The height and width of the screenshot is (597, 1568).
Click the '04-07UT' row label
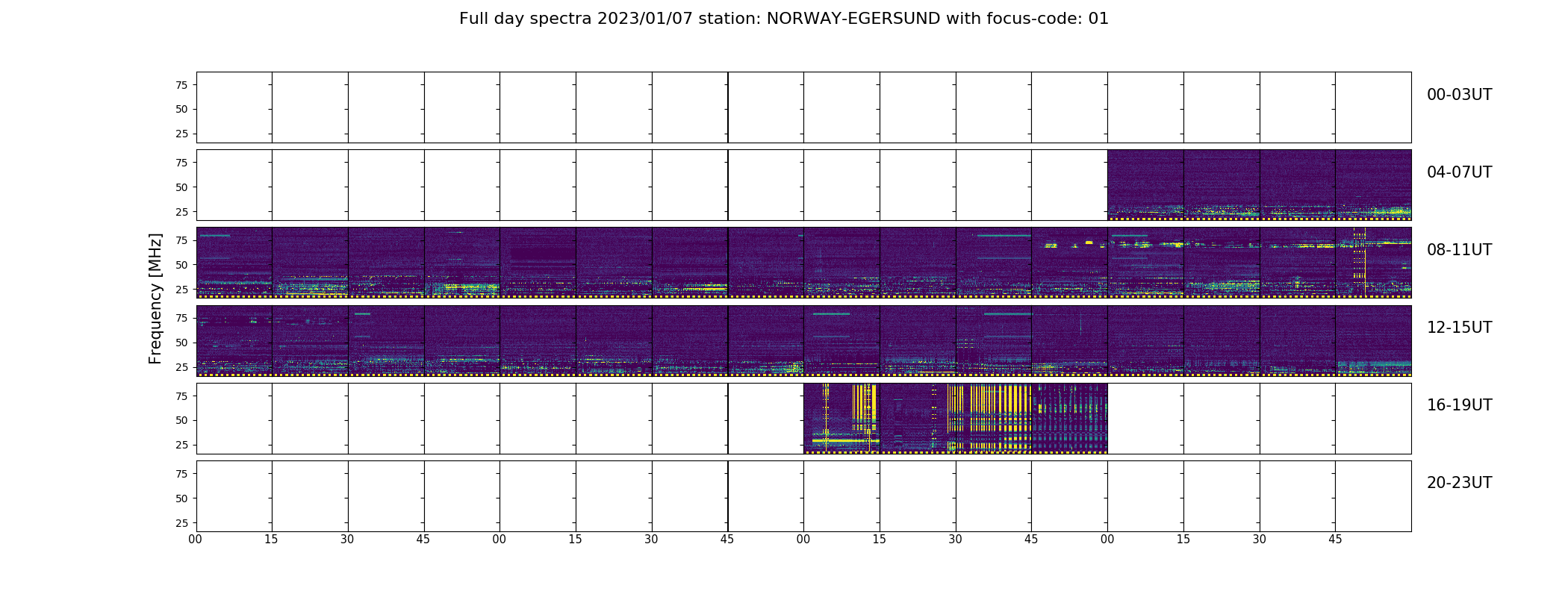click(1459, 172)
